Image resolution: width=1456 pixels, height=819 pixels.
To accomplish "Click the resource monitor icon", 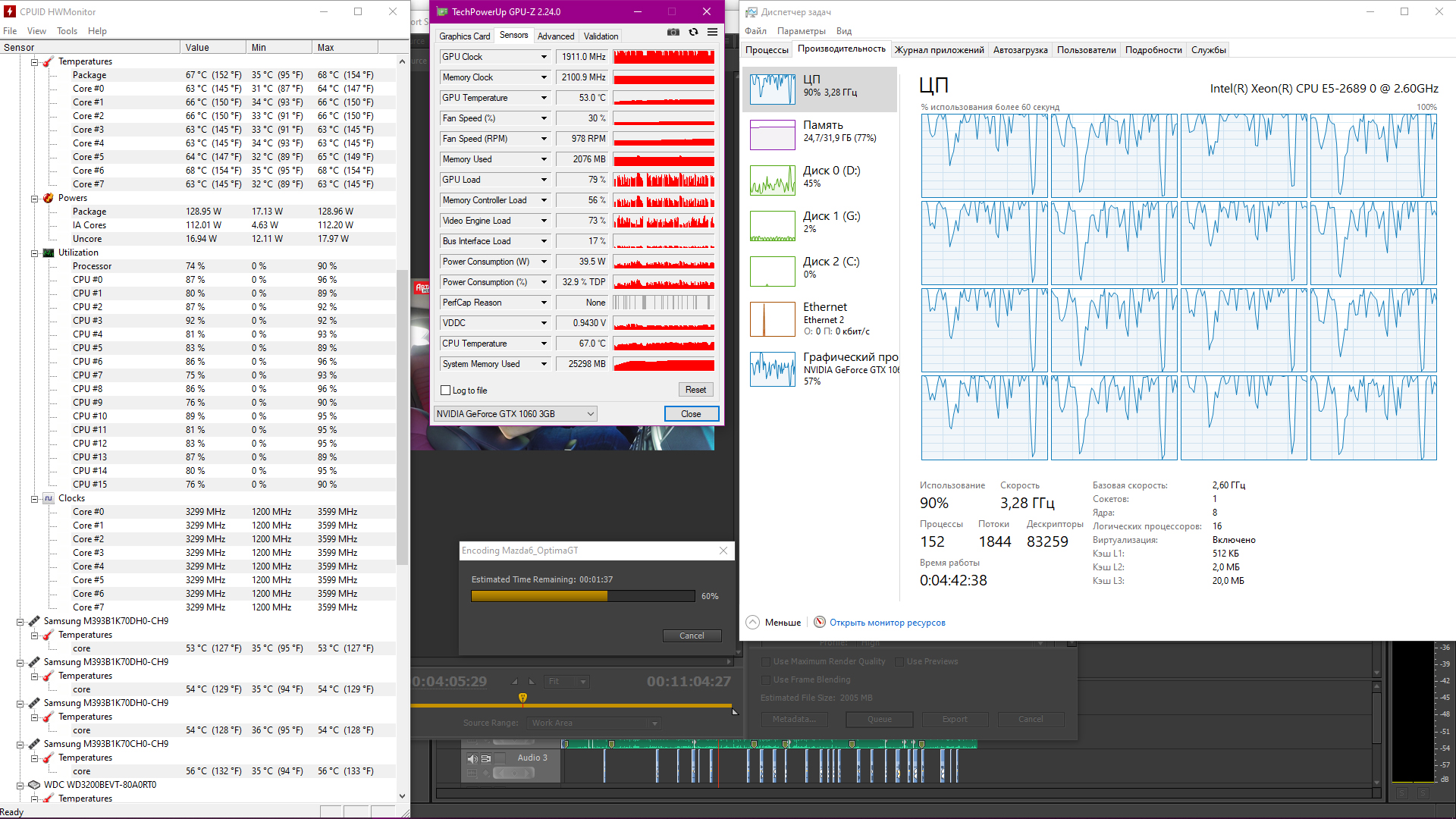I will pos(819,623).
